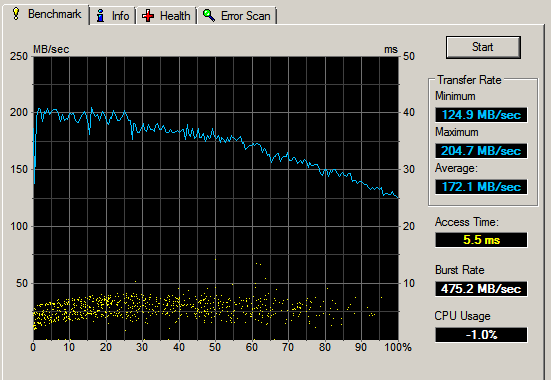Click the Burst Rate 475.2 MB/sec readout
The width and height of the screenshot is (551, 380).
481,289
